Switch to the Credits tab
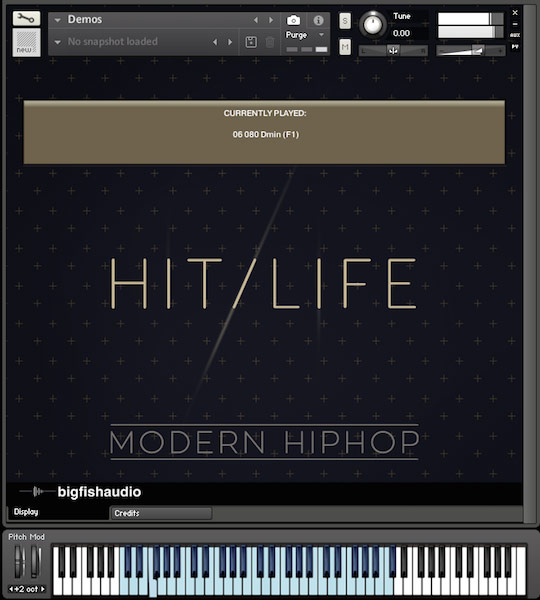Image resolution: width=540 pixels, height=600 pixels. tap(161, 513)
